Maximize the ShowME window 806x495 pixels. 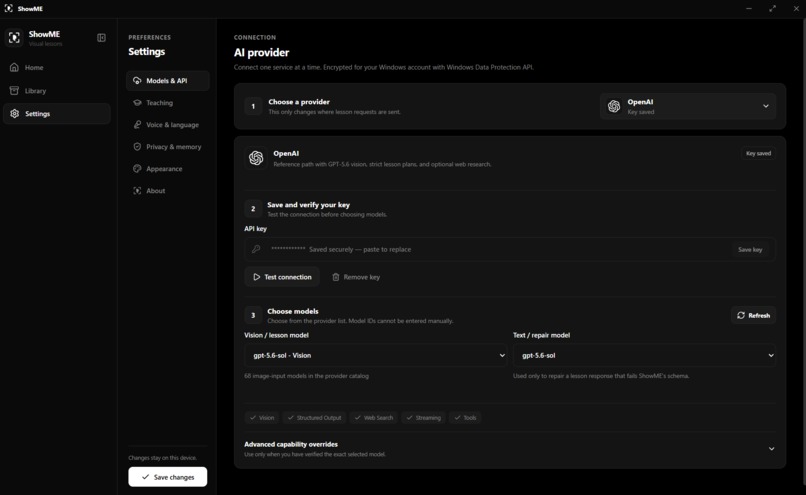click(x=773, y=9)
